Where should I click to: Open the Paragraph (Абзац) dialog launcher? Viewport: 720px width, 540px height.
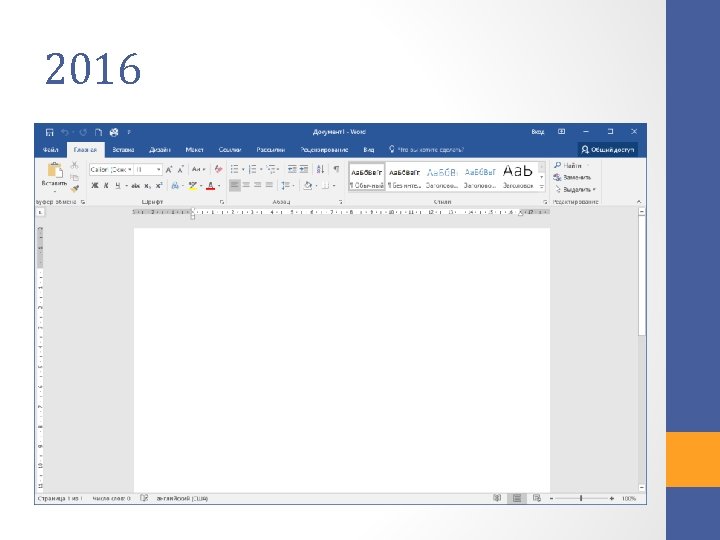point(341,202)
